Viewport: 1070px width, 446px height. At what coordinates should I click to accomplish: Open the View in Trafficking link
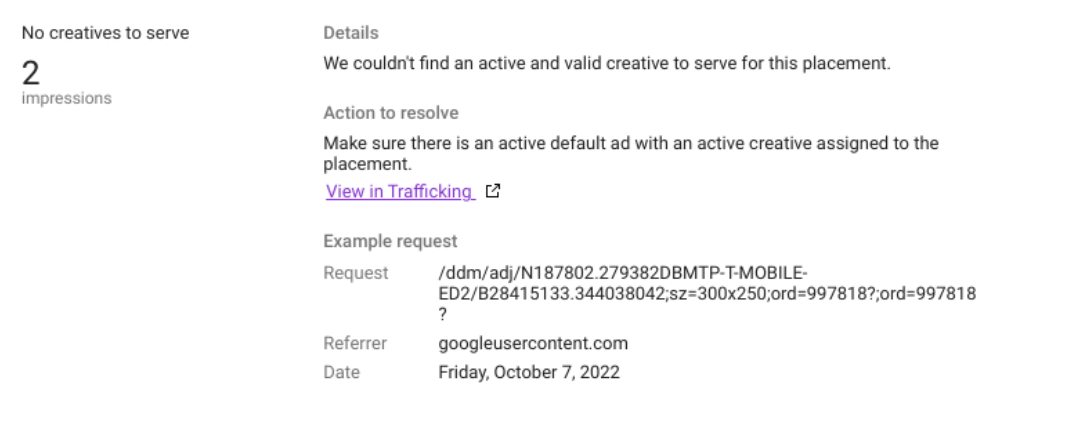(400, 192)
